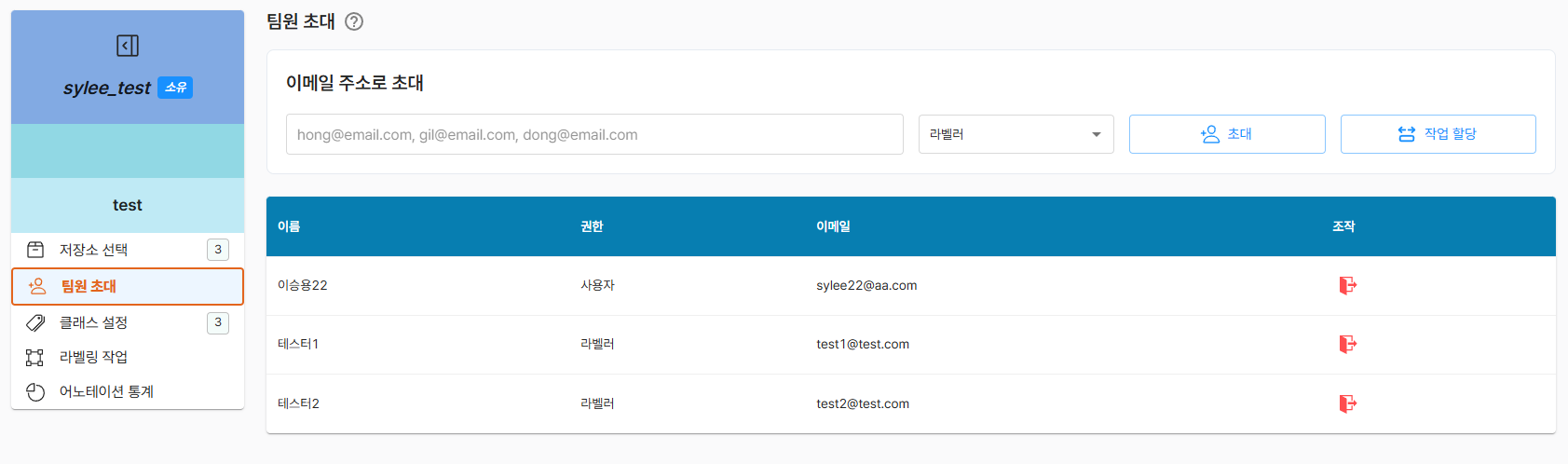
Task: Focus the email address invite input field
Action: (x=594, y=134)
